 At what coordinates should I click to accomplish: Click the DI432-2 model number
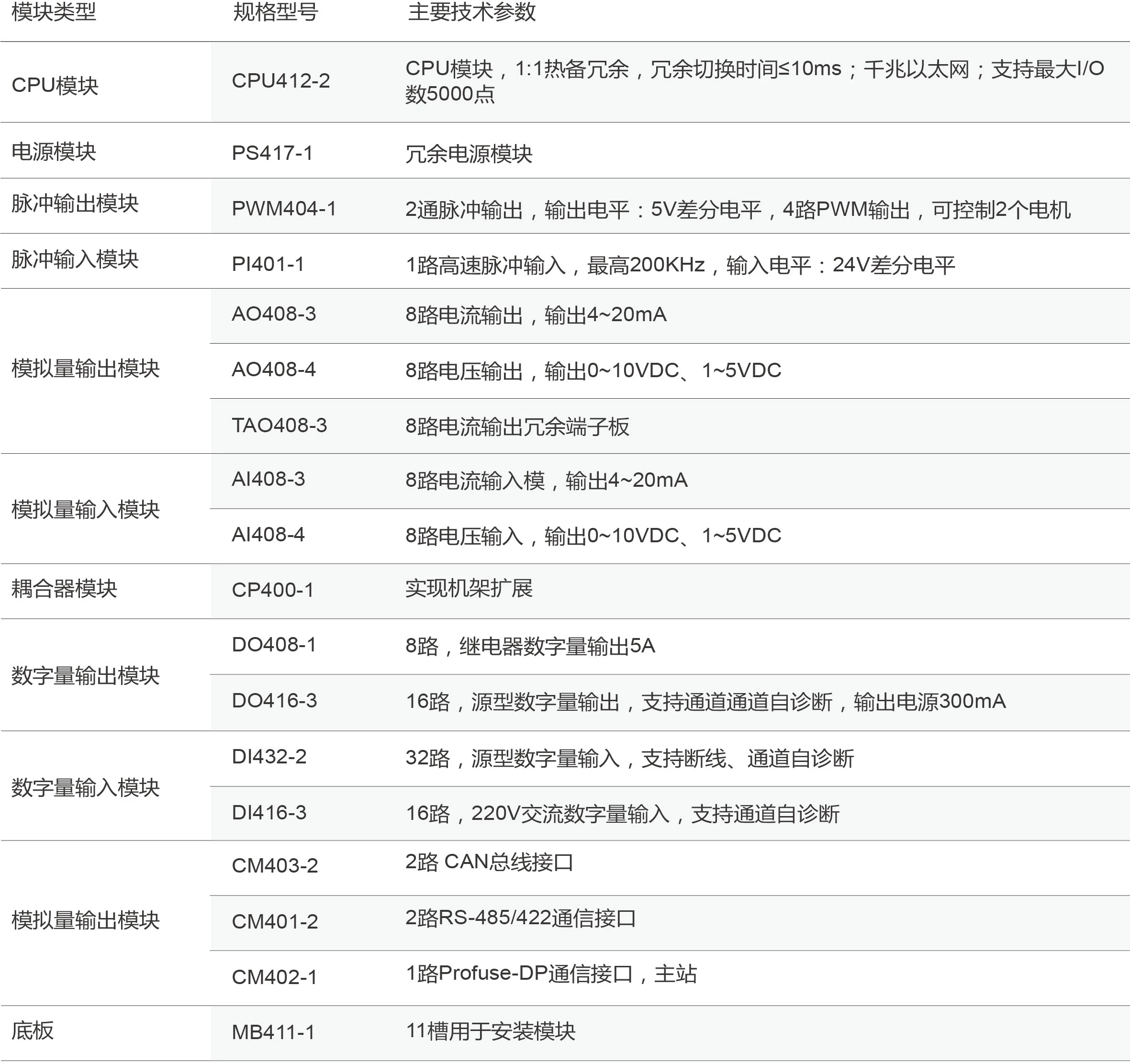pos(269,757)
